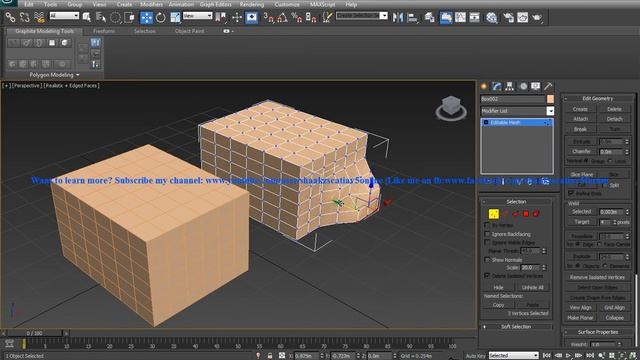Screen dimensions: 640x360
Task: Activate the Select and Scale tool
Action: (175, 17)
